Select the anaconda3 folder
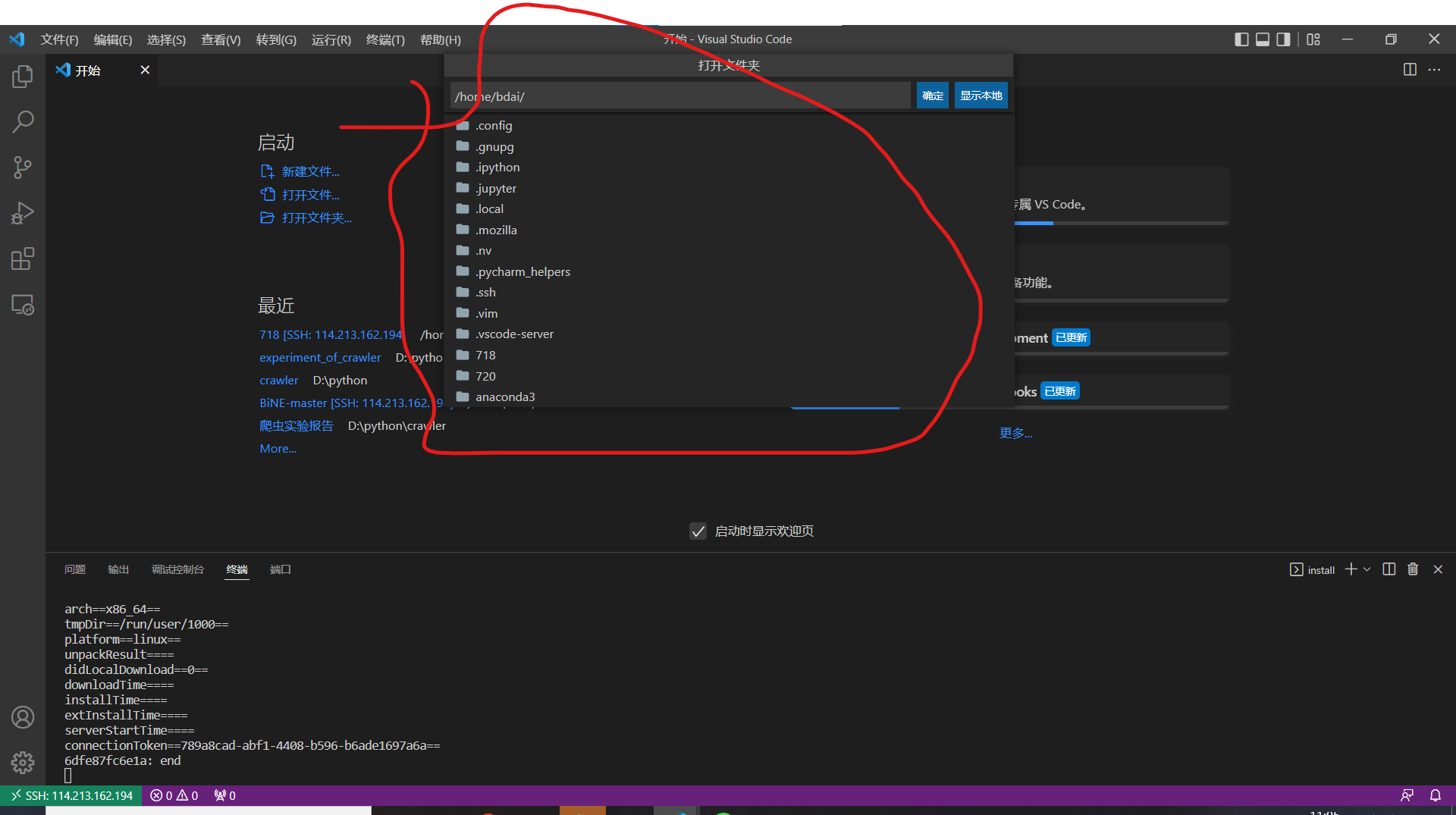 [x=729, y=397]
